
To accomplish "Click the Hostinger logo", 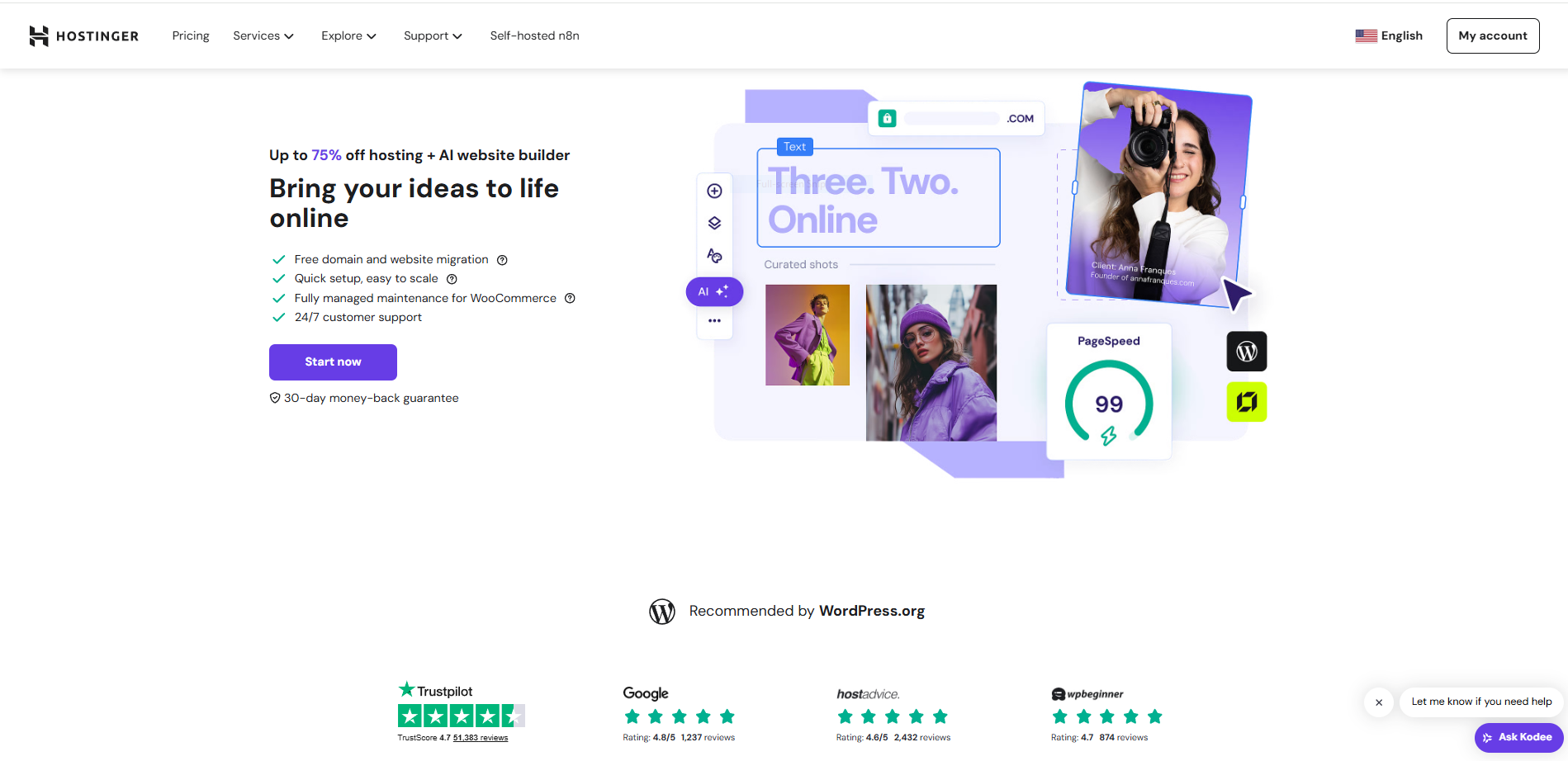I will 83,35.
